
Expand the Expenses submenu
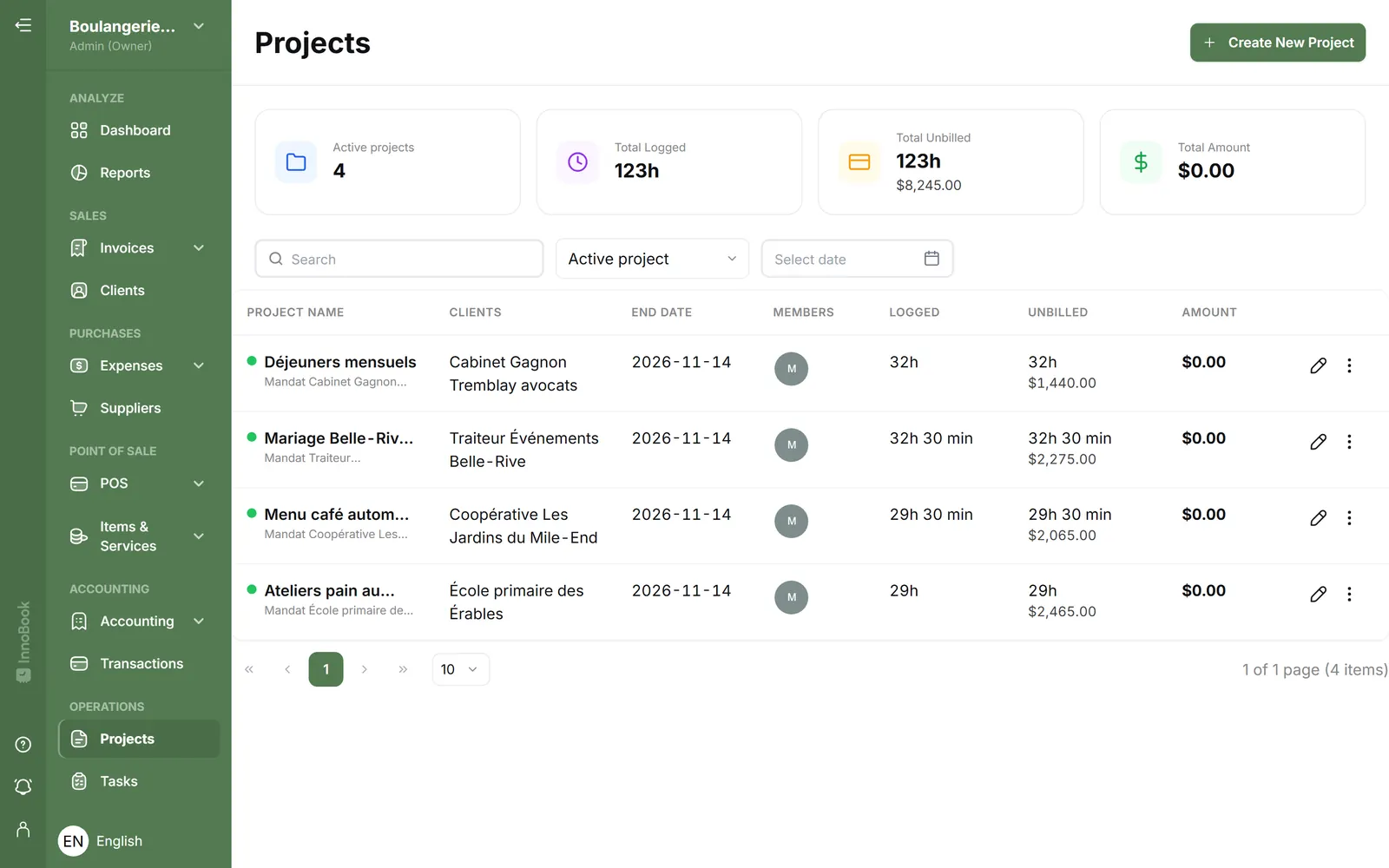[x=199, y=365]
